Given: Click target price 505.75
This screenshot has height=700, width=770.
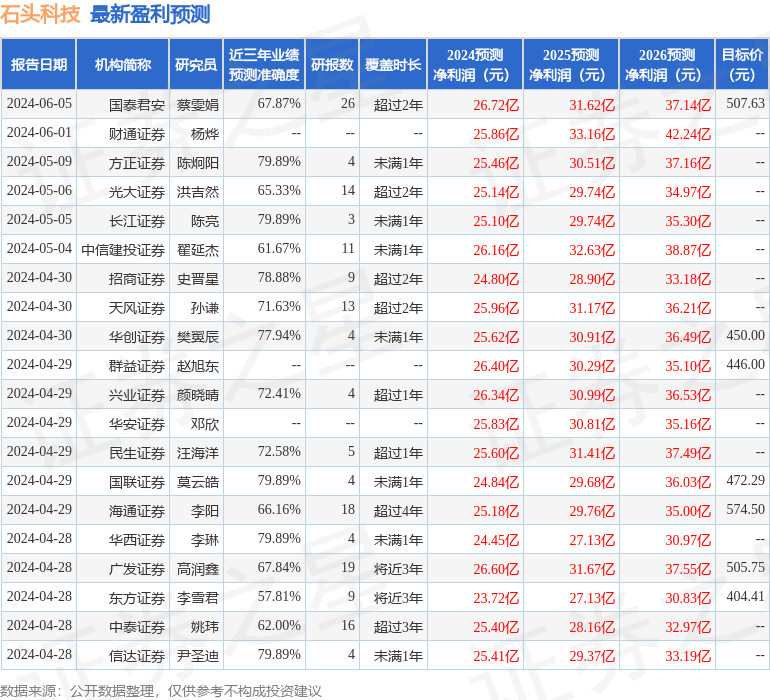Looking at the screenshot, I should [x=745, y=567].
